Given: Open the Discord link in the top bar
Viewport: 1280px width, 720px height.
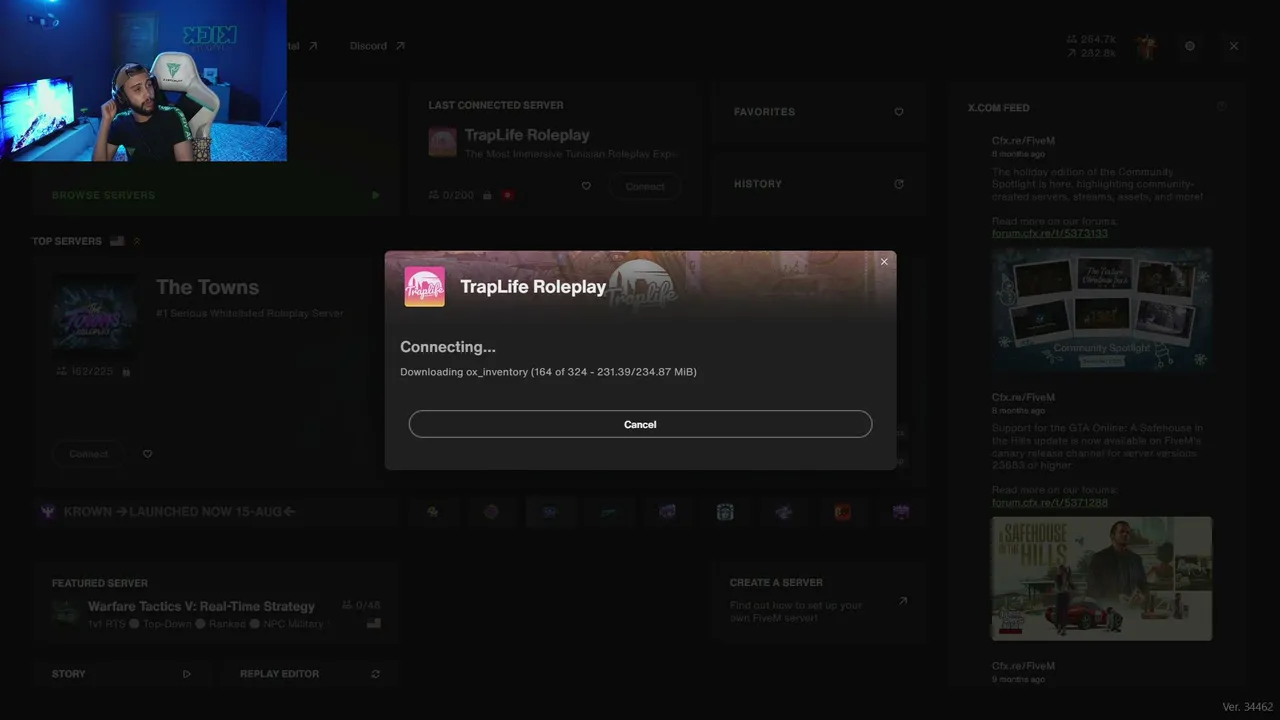Looking at the screenshot, I should [x=377, y=46].
